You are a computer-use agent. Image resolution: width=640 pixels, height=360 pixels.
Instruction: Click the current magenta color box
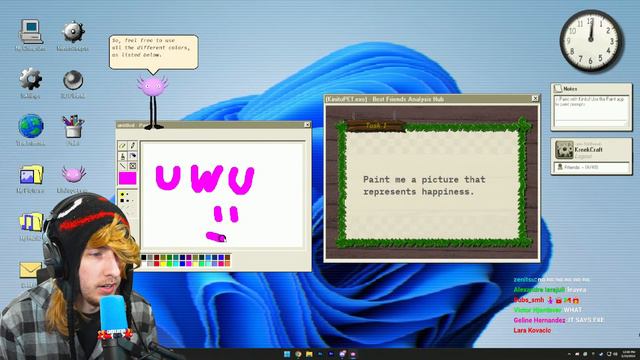(x=127, y=178)
